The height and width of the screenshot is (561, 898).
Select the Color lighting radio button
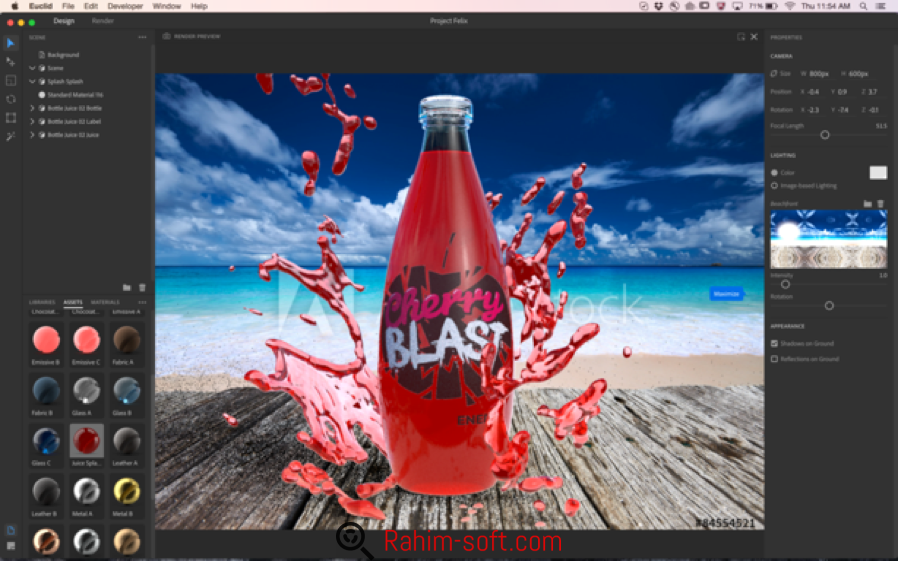coord(774,172)
